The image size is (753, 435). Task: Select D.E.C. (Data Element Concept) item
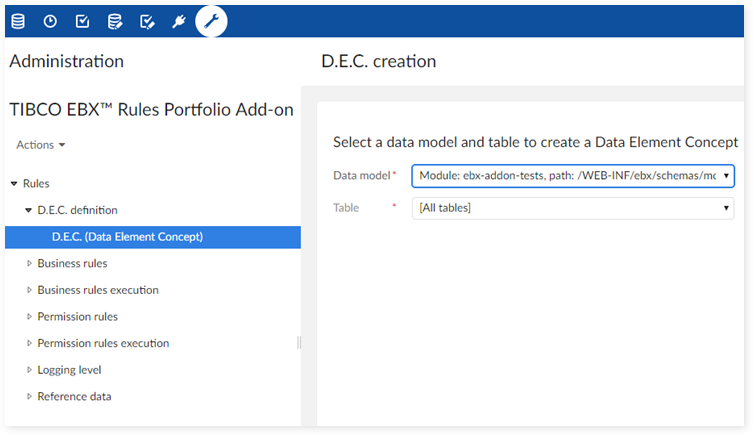[x=127, y=237]
